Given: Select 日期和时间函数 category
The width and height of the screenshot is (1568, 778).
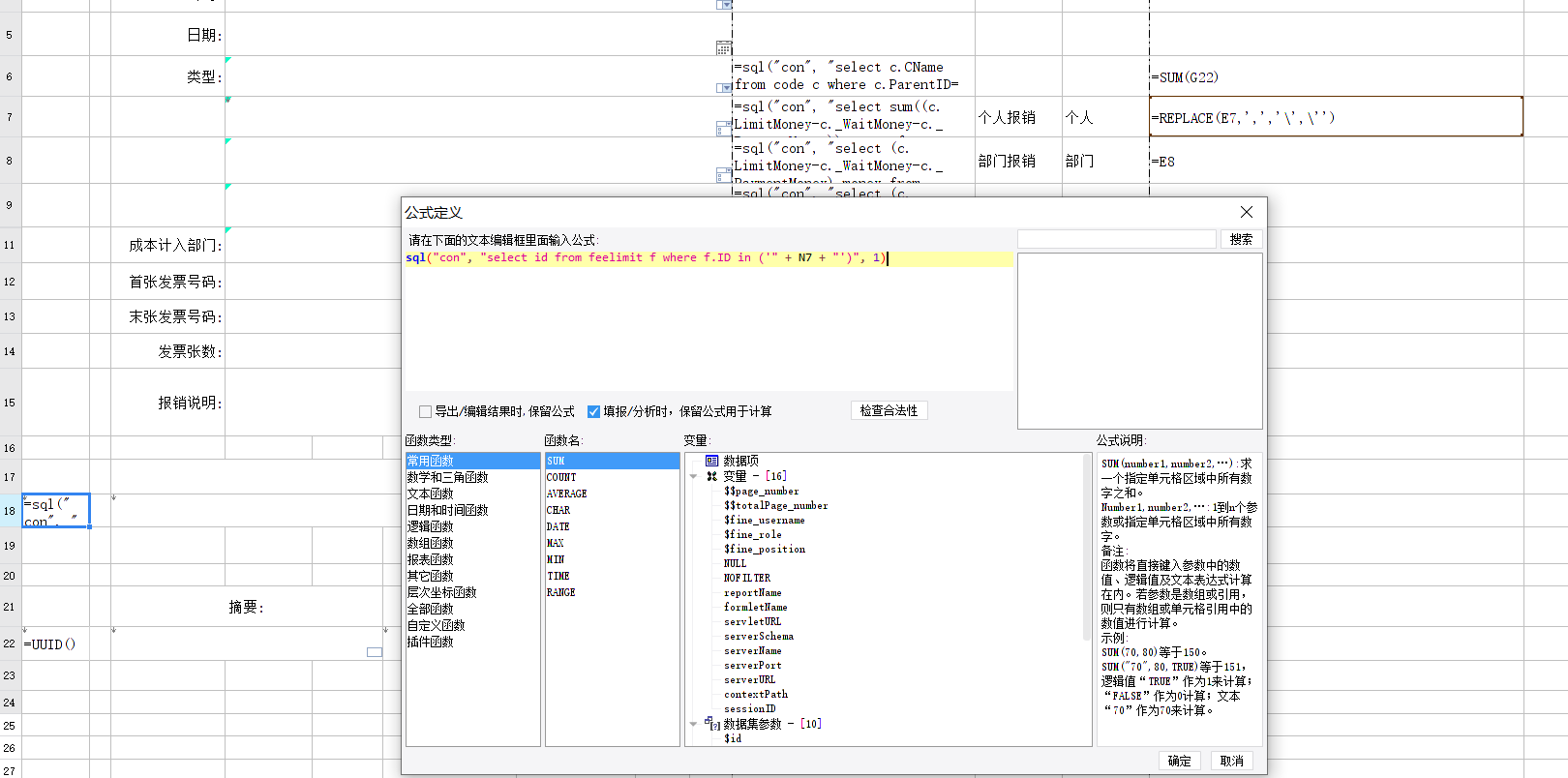Looking at the screenshot, I should [x=472, y=510].
